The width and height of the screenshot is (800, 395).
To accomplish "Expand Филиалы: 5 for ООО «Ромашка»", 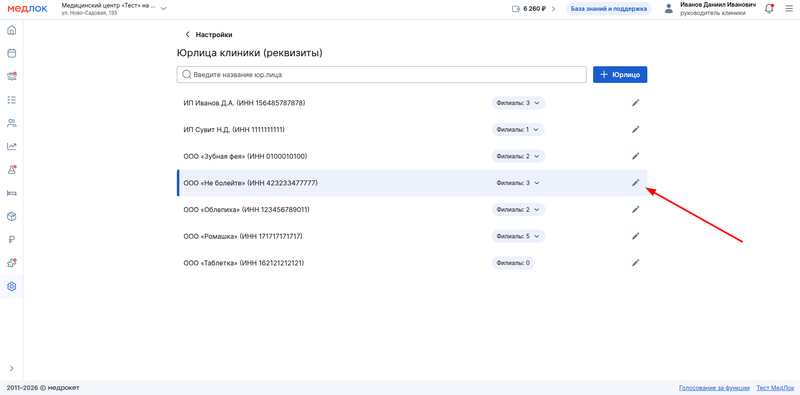I will click(x=518, y=236).
